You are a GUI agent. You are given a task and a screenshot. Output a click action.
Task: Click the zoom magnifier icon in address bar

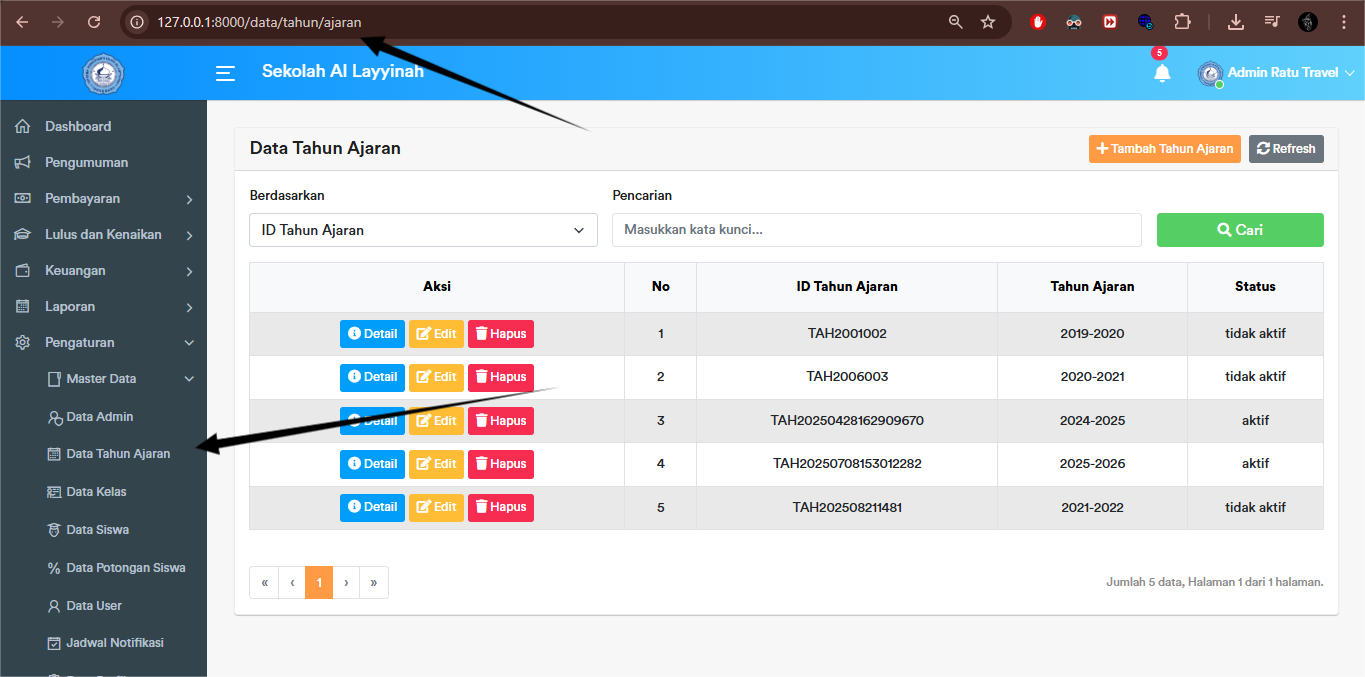955,22
